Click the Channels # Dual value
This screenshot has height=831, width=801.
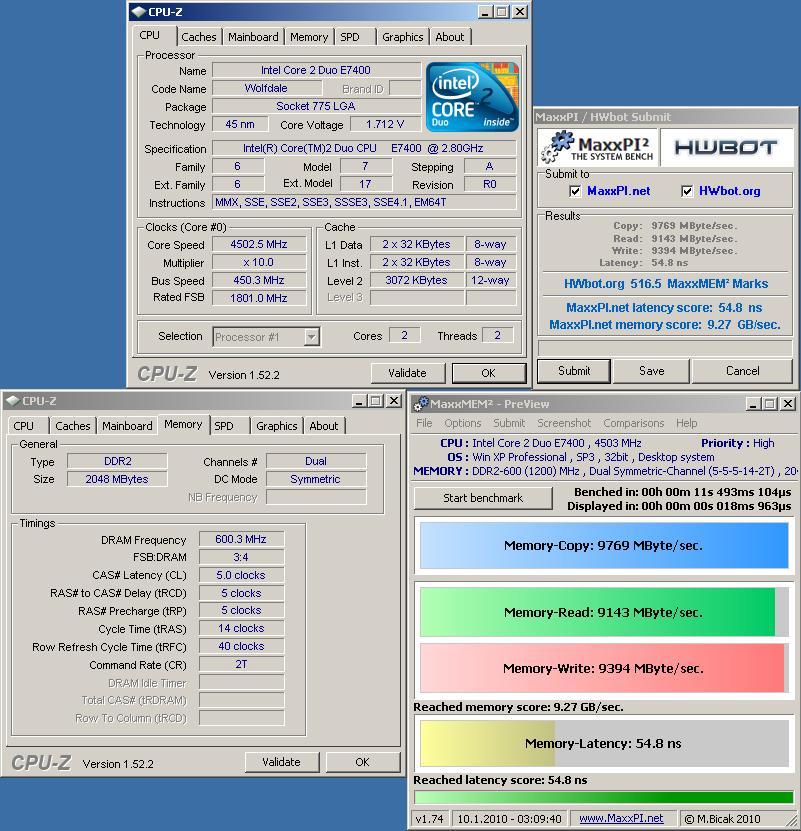pyautogui.click(x=316, y=461)
